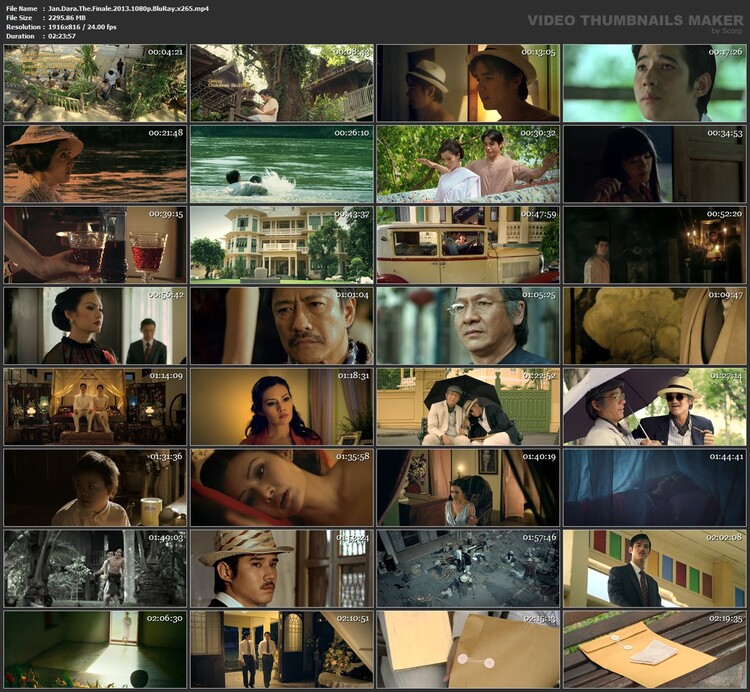The image size is (750, 692).
Task: Click the two men in doorway thumbnail 02:10:51
Action: point(281,649)
